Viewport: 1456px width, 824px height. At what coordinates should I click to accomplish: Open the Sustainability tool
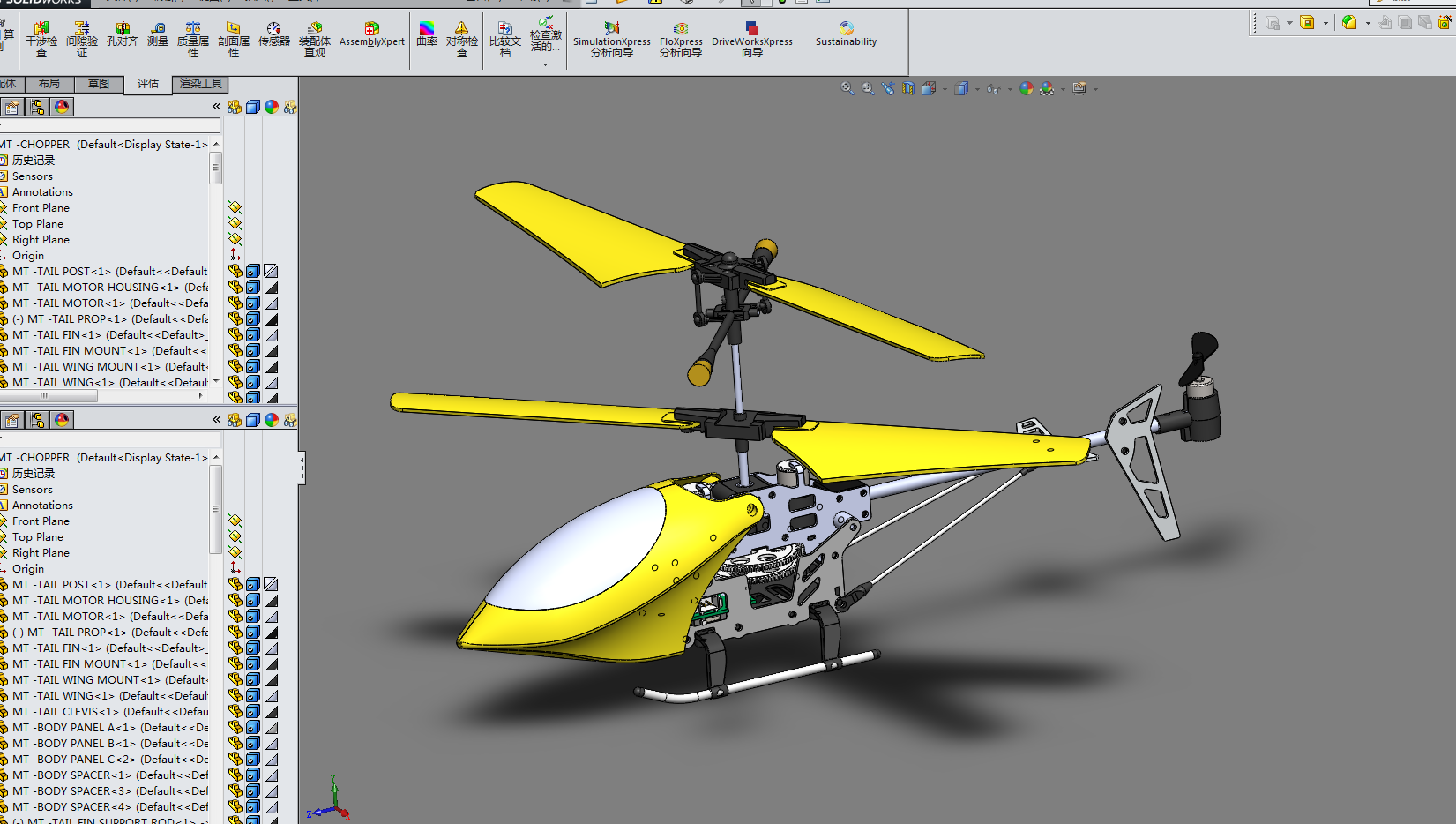point(846,34)
